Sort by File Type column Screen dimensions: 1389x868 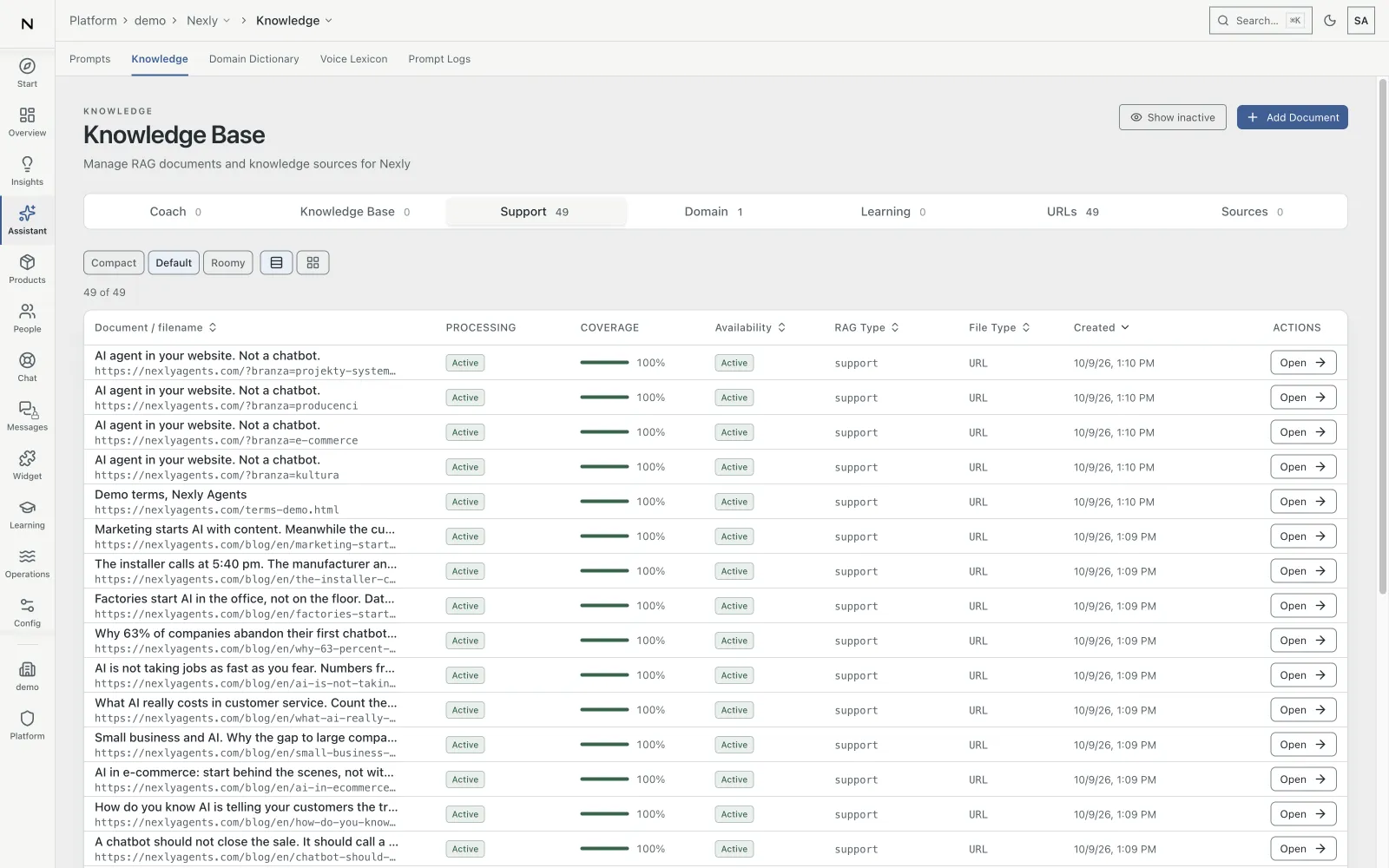point(999,327)
